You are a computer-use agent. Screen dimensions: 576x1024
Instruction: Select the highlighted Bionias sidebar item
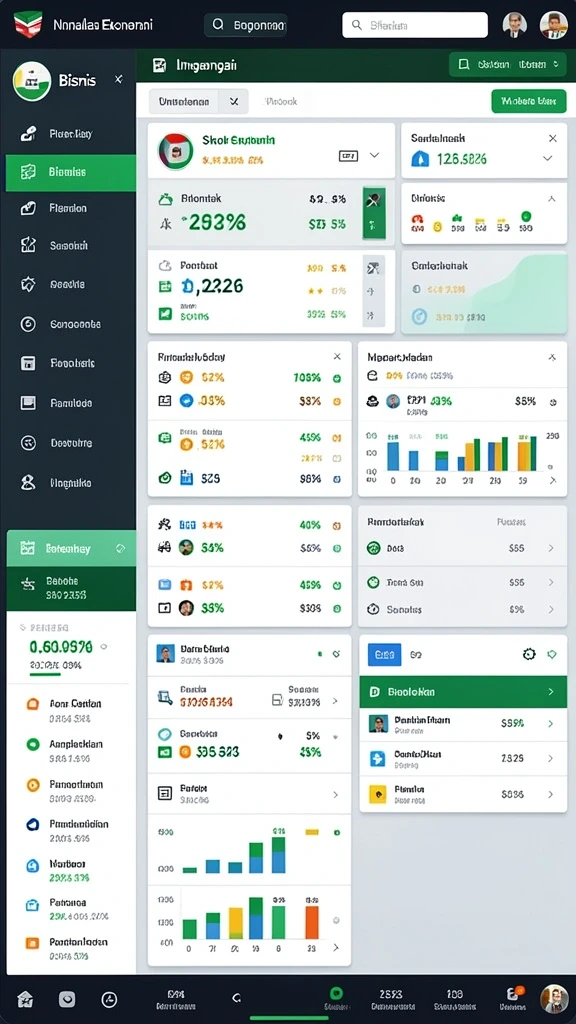pyautogui.click(x=71, y=172)
